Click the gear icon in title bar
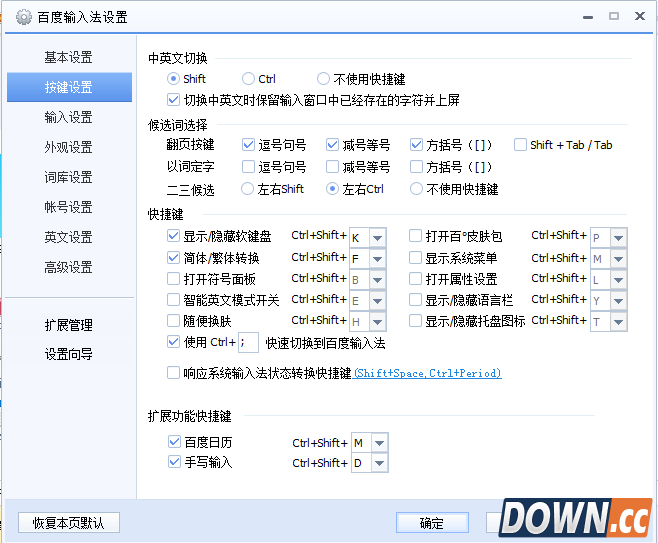This screenshot has width=658, height=543. (24, 17)
